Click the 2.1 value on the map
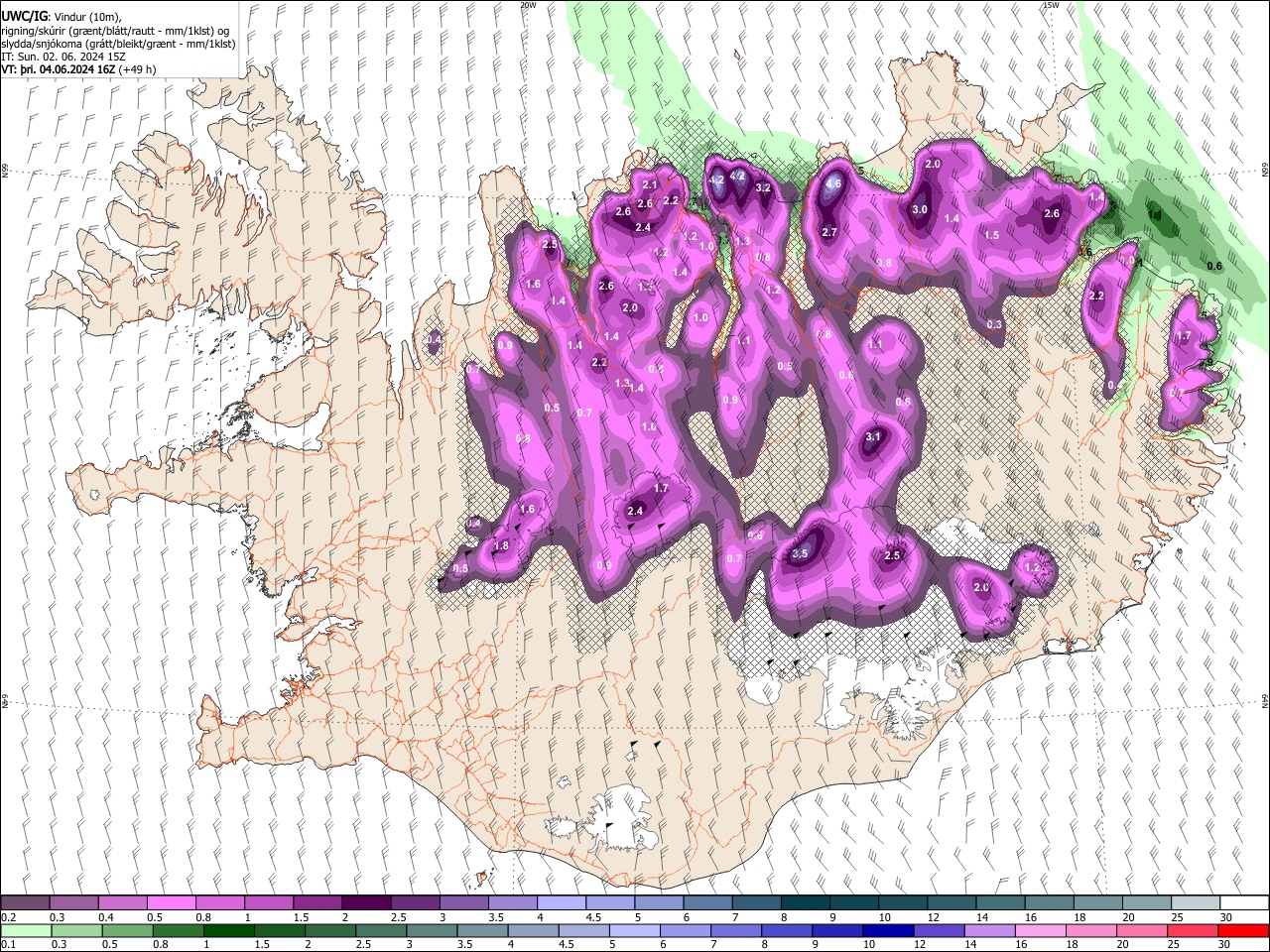Viewport: 1270px width, 952px height. click(x=650, y=184)
